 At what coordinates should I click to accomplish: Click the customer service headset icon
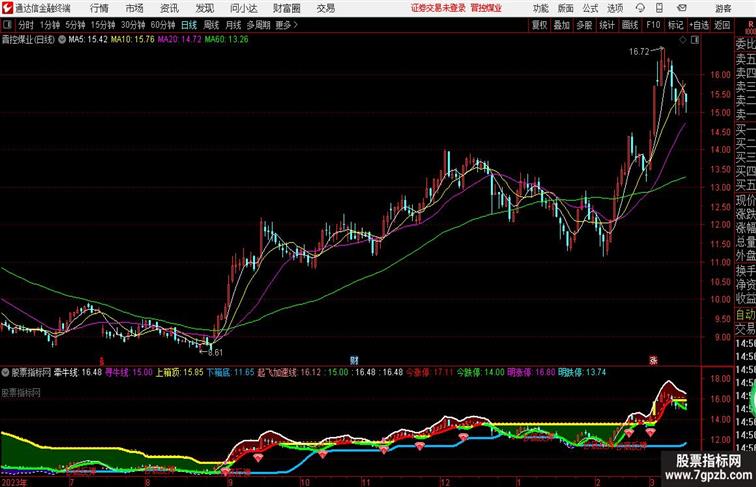640,8
